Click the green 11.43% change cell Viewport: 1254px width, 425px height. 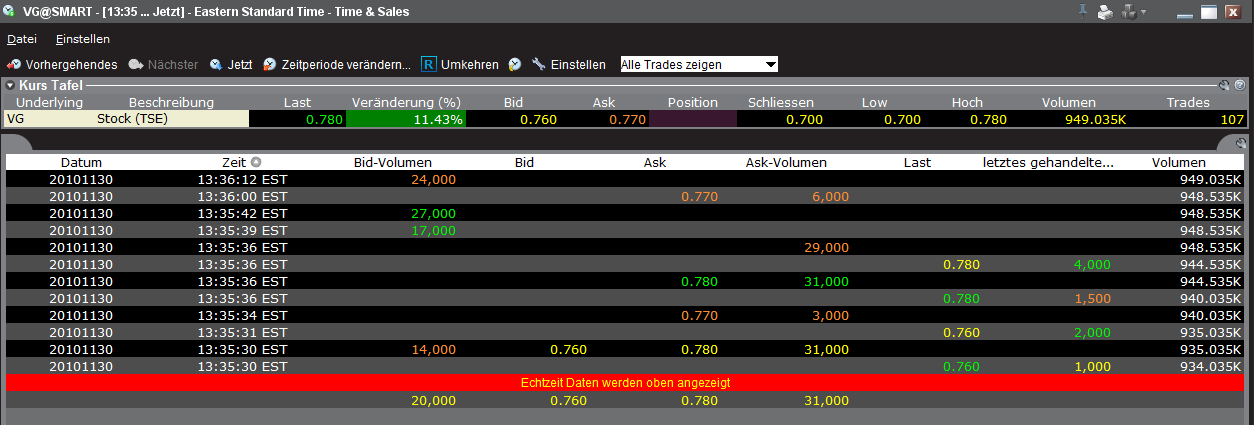(x=408, y=119)
